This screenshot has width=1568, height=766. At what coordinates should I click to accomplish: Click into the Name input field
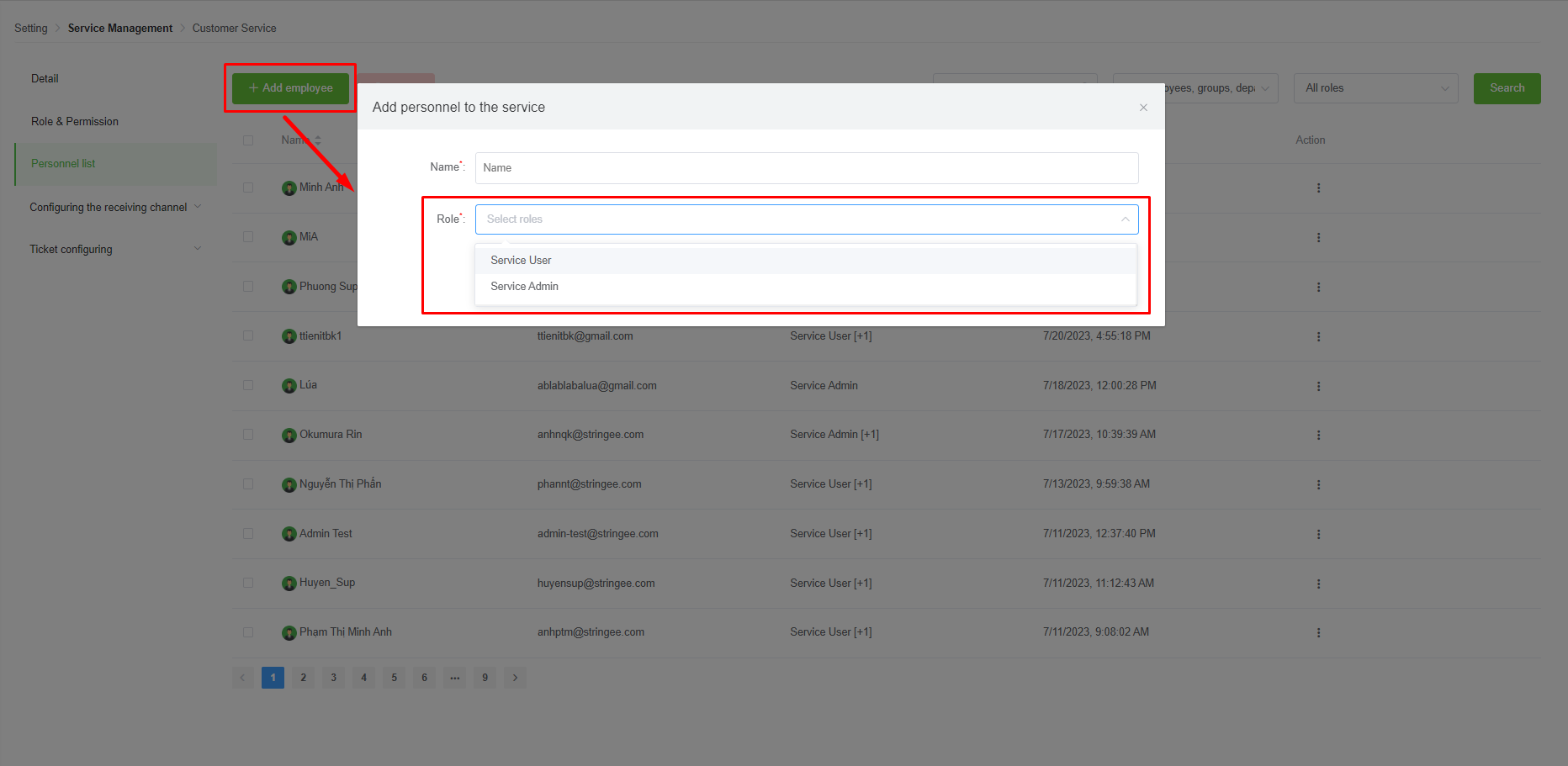pyautogui.click(x=807, y=168)
